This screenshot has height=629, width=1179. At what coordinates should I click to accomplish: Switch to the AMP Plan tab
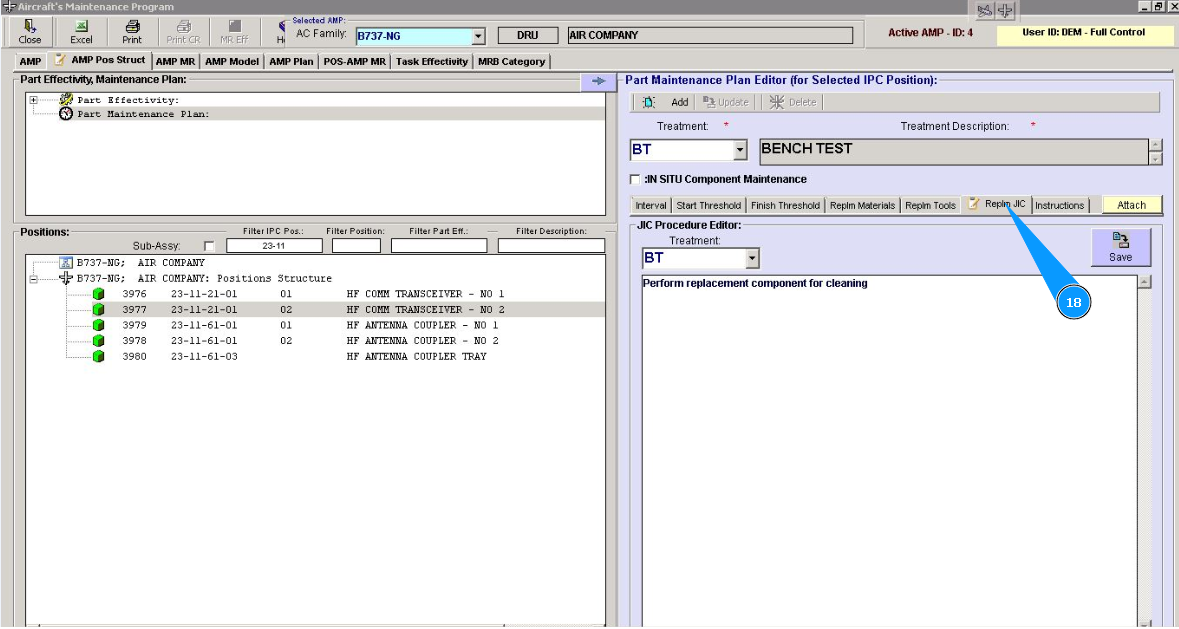(x=291, y=61)
